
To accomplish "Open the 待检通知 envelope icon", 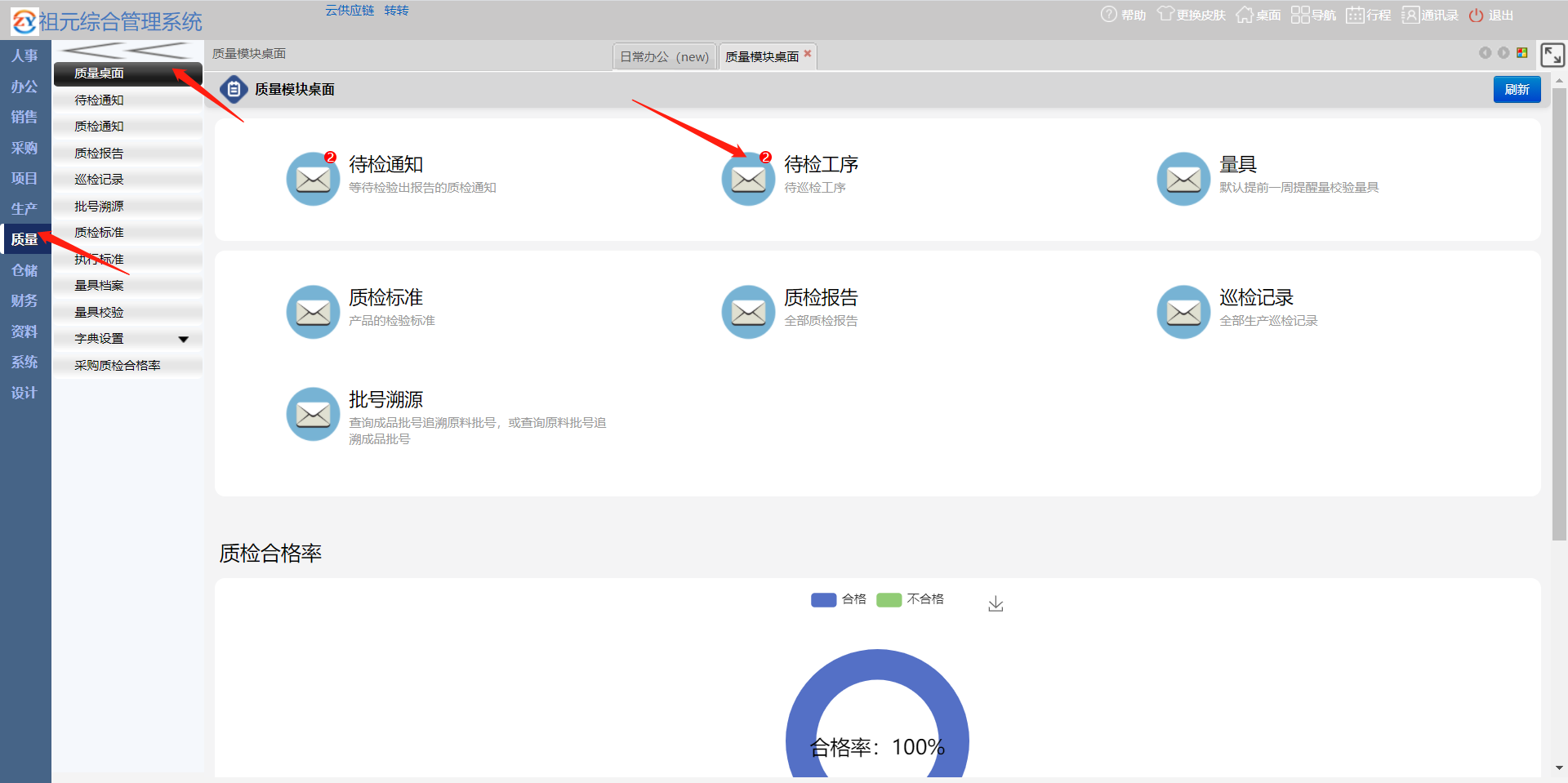I will [313, 179].
